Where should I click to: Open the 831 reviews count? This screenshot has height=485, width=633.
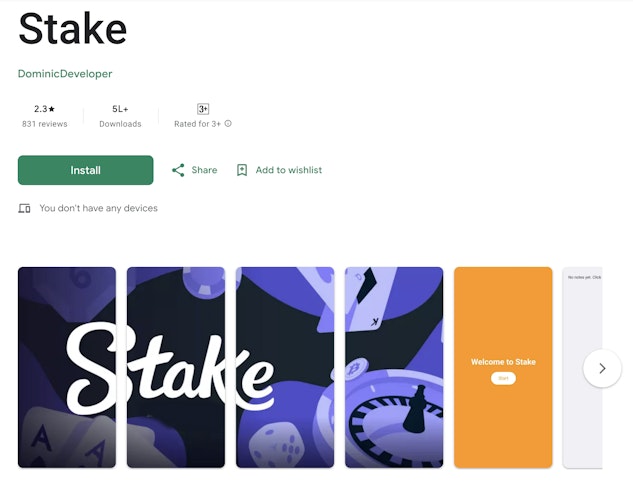(44, 124)
